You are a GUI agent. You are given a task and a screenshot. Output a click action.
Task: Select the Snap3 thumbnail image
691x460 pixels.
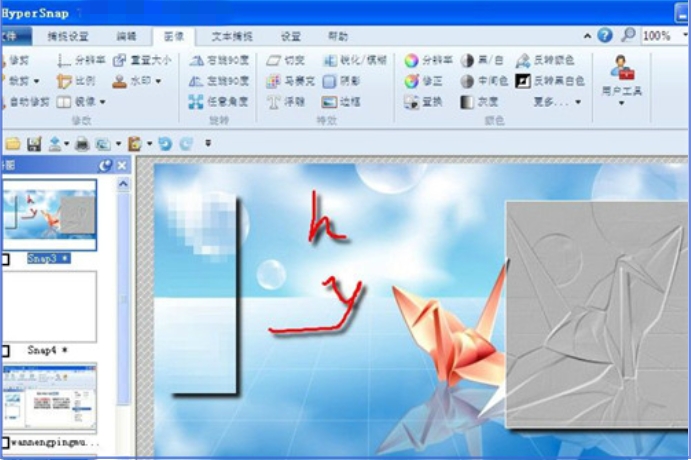[x=49, y=215]
